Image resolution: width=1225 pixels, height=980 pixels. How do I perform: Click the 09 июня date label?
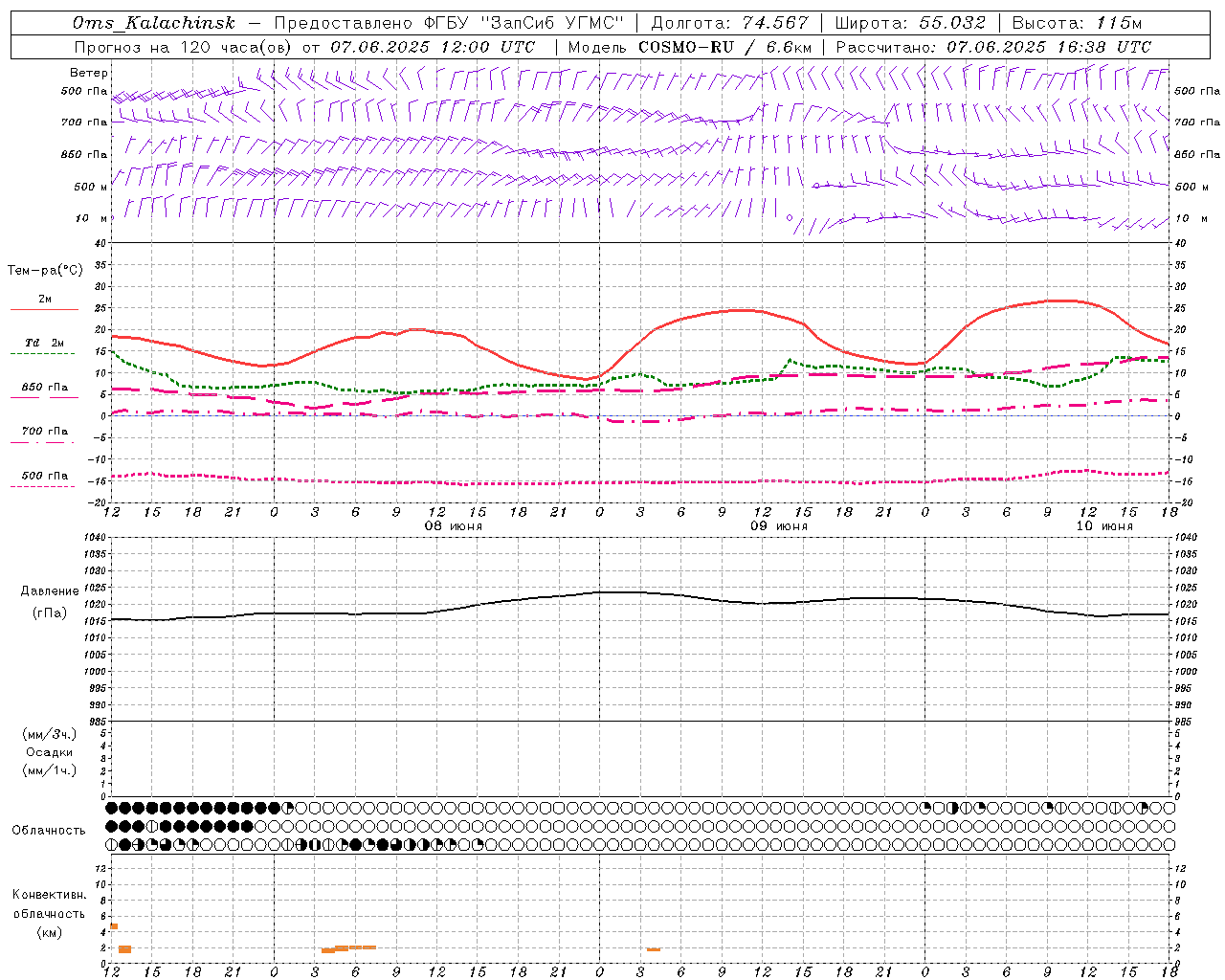click(x=778, y=526)
